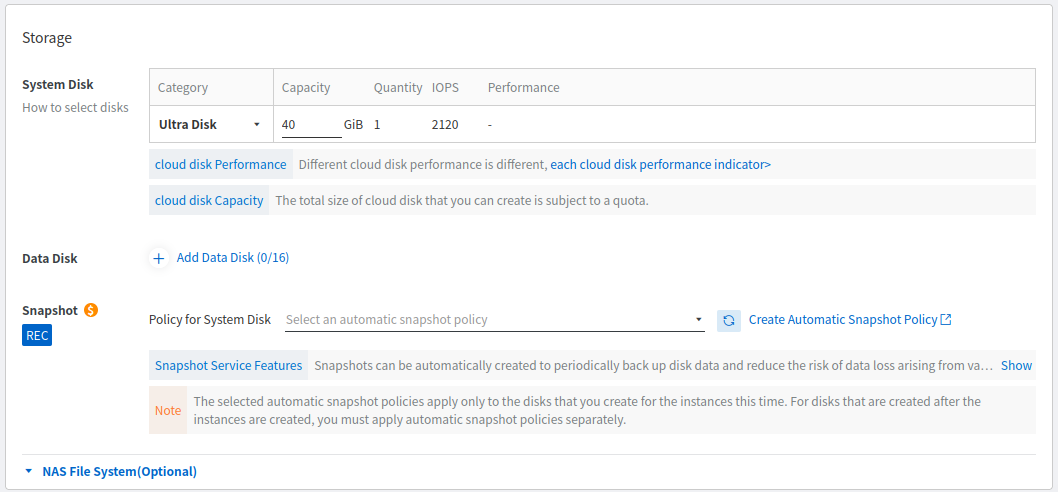Click the caret arrow beside Ultra Disk
The height and width of the screenshot is (492, 1058).
coord(257,125)
